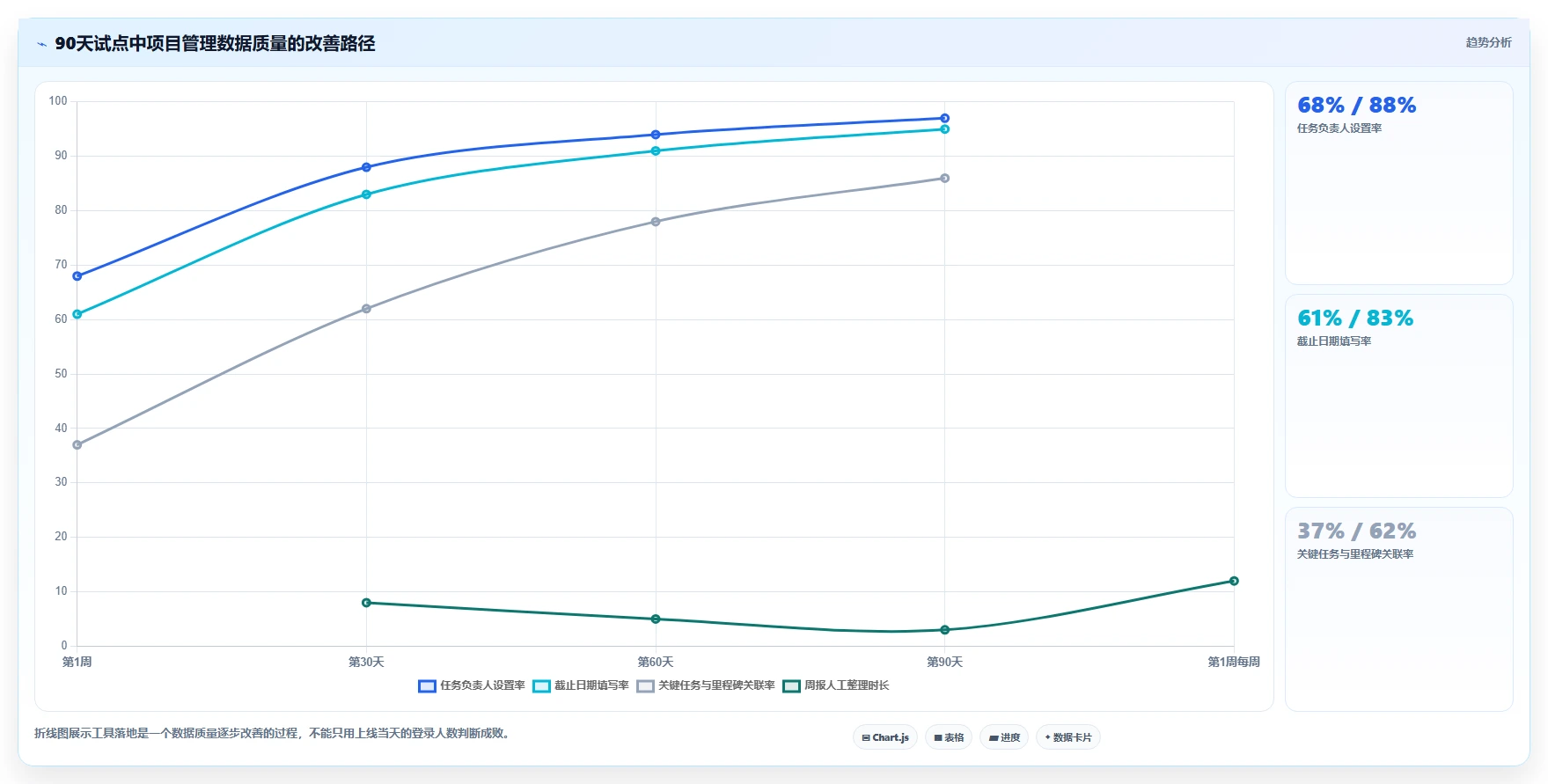Click the green data point at 第1周每周

1234,581
